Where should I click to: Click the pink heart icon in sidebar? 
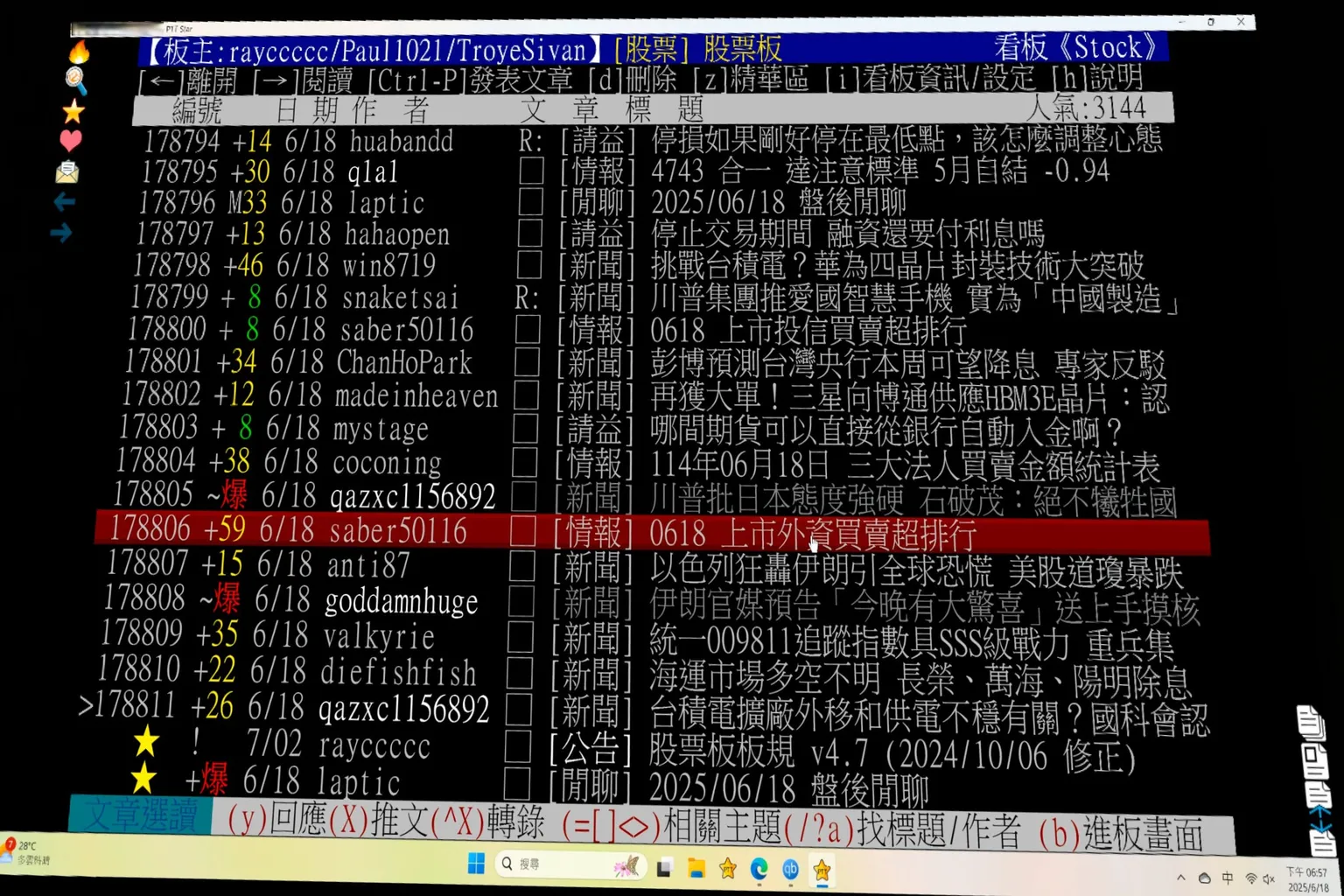click(x=70, y=140)
